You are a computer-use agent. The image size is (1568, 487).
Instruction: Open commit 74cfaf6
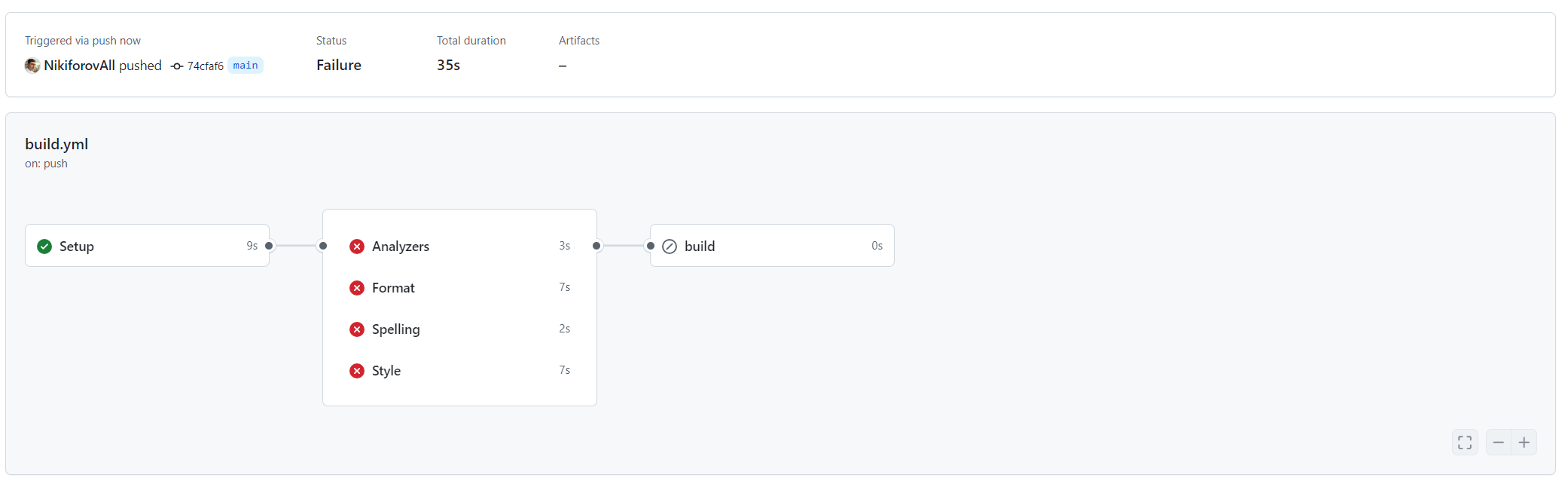pos(206,66)
